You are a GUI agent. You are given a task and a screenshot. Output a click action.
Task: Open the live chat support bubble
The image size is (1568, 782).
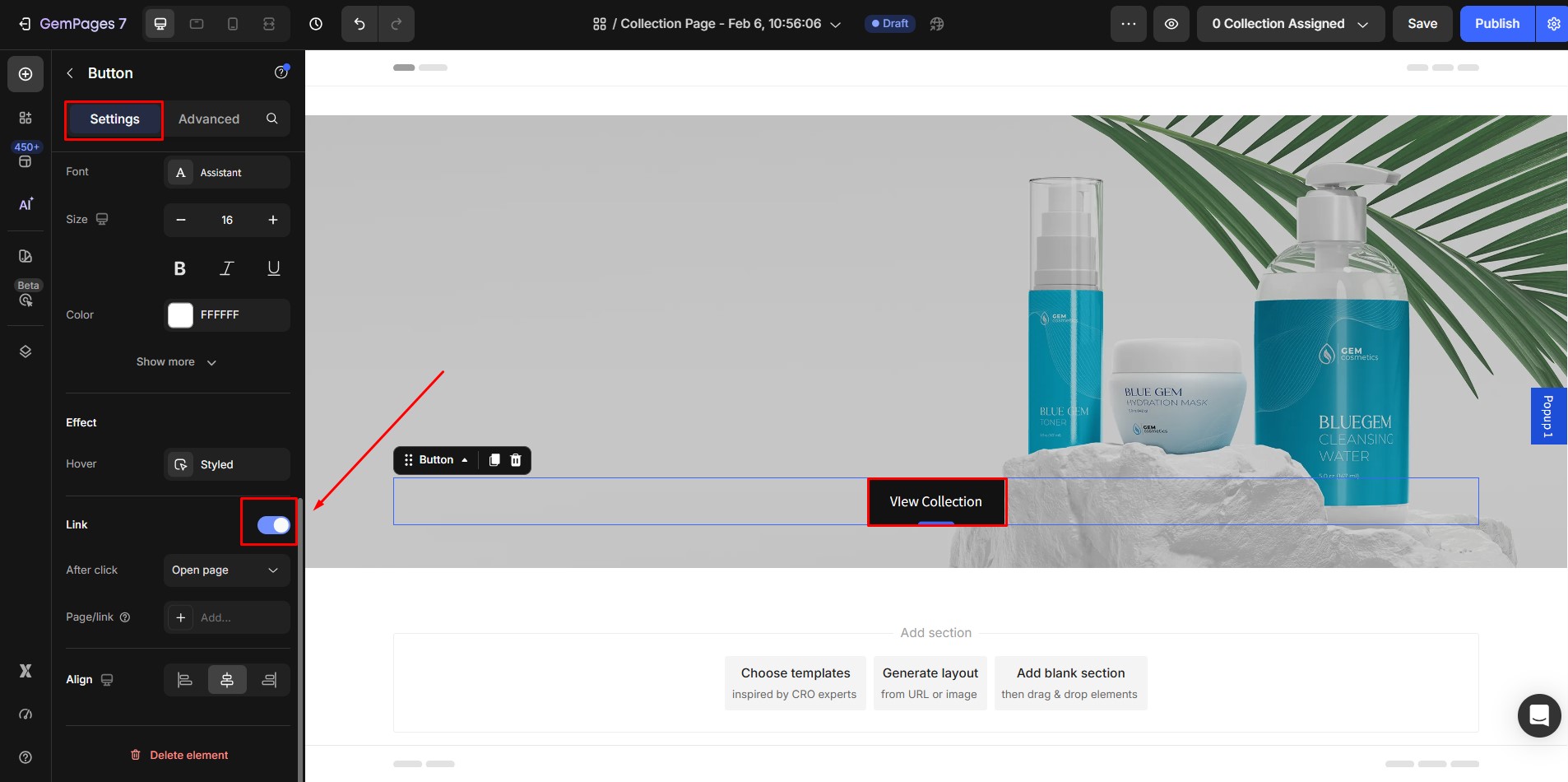(x=1538, y=715)
